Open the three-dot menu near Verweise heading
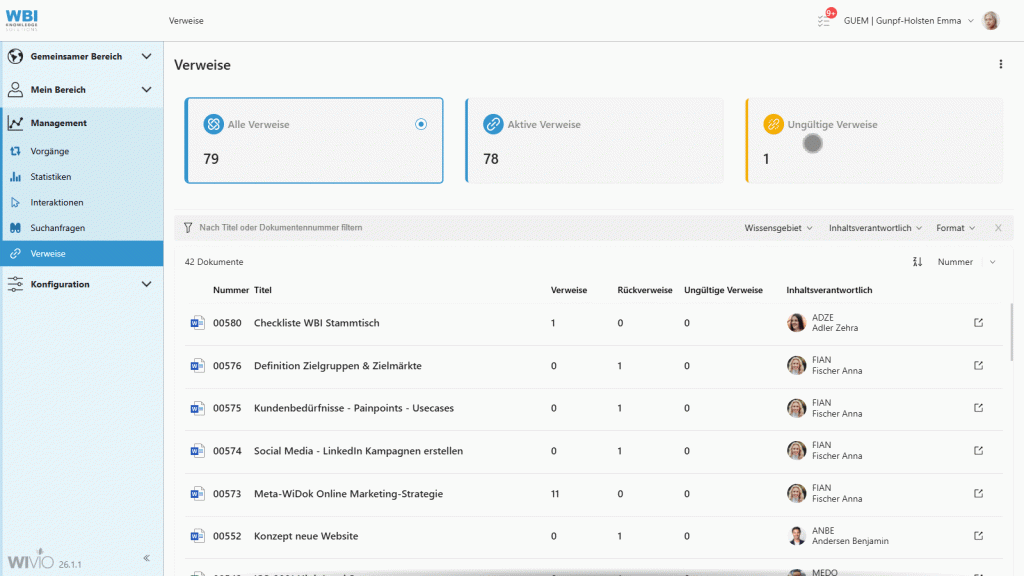Image resolution: width=1024 pixels, height=576 pixels. pos(1000,63)
